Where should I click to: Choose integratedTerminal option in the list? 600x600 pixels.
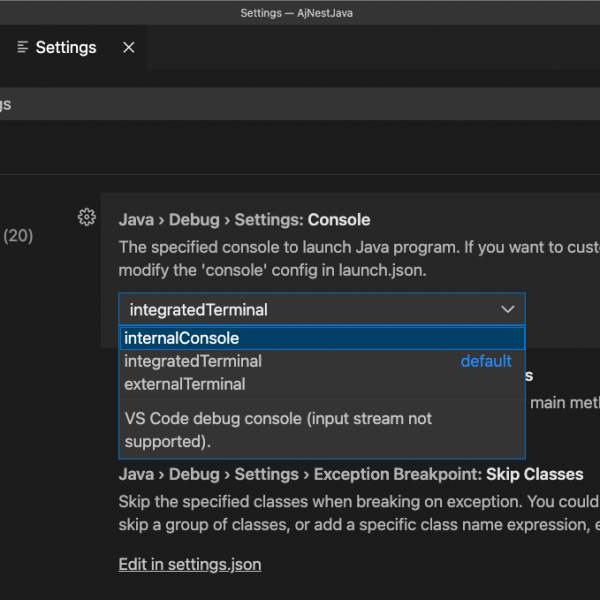coord(193,361)
